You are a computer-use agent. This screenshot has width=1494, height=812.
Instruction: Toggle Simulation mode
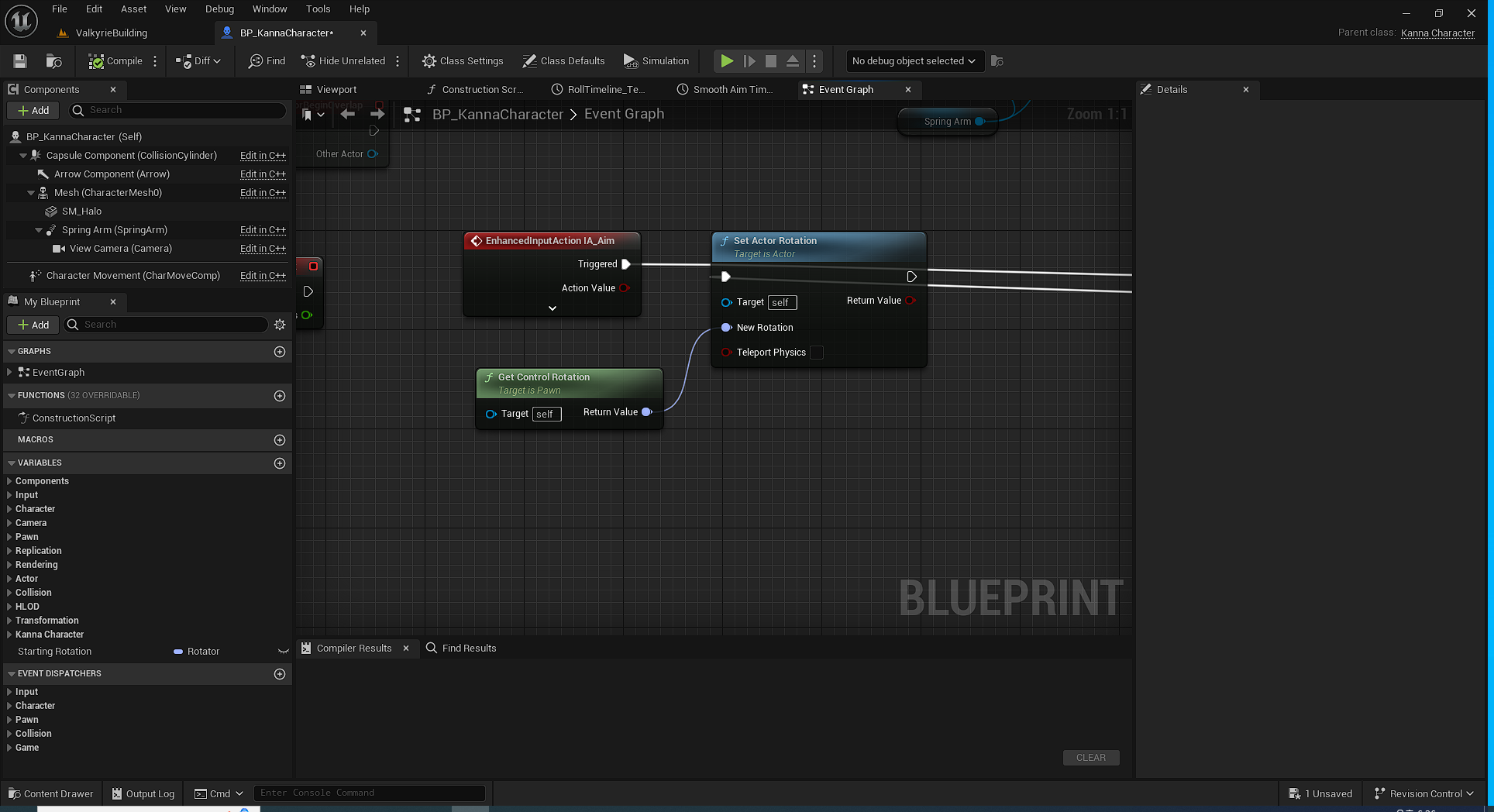coord(656,61)
